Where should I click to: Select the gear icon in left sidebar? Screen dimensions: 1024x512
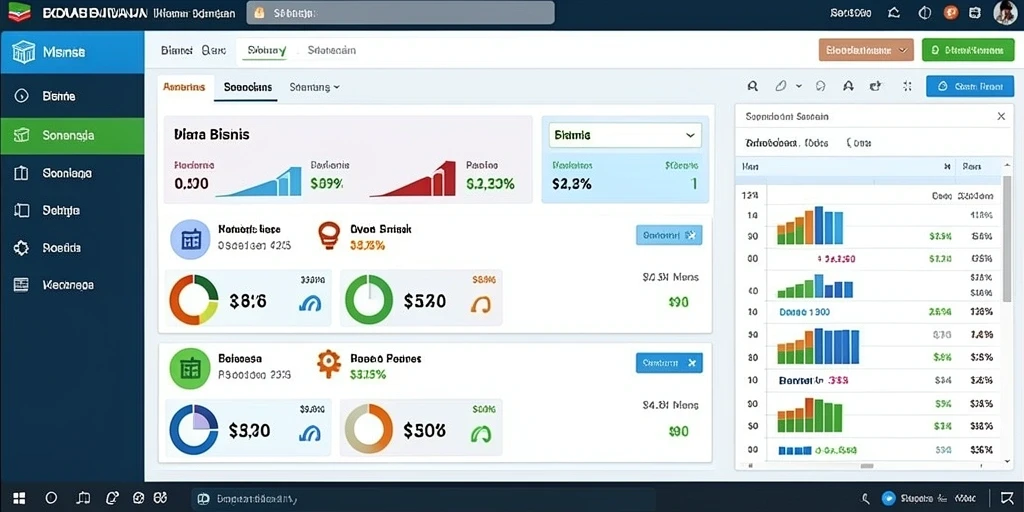point(22,248)
